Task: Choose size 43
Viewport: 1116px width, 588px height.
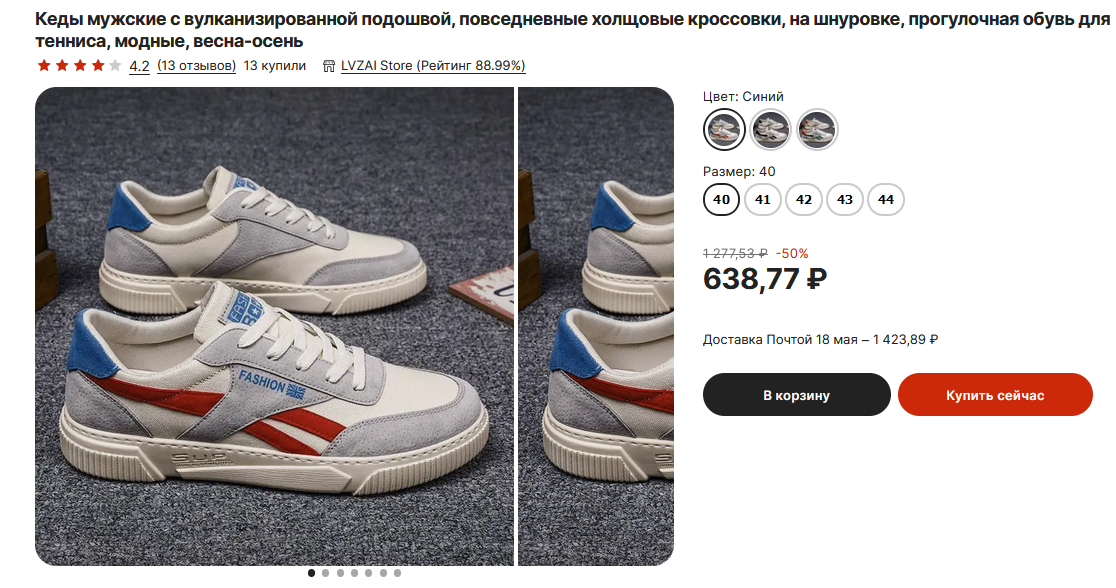Action: click(845, 199)
